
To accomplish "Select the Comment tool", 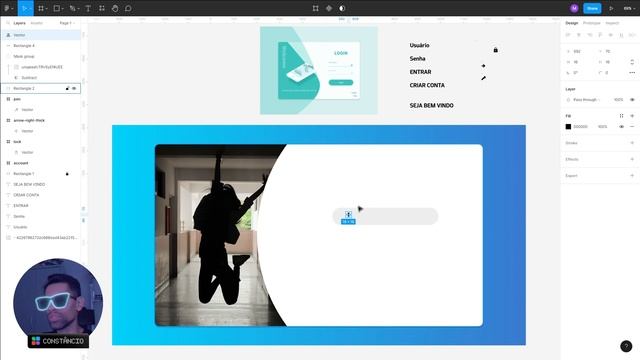I will click(128, 8).
